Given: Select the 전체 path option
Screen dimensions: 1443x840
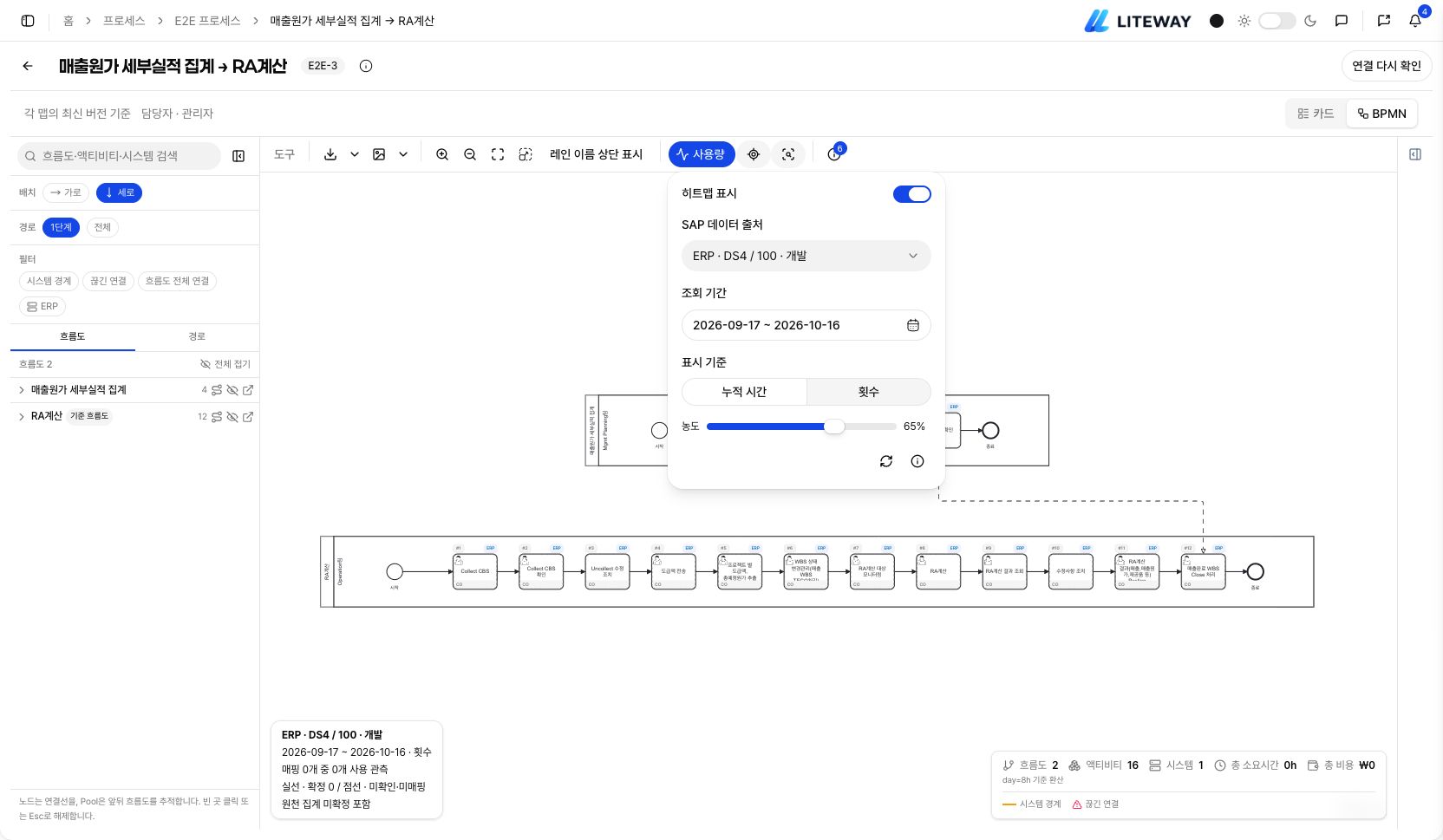Looking at the screenshot, I should tap(102, 227).
